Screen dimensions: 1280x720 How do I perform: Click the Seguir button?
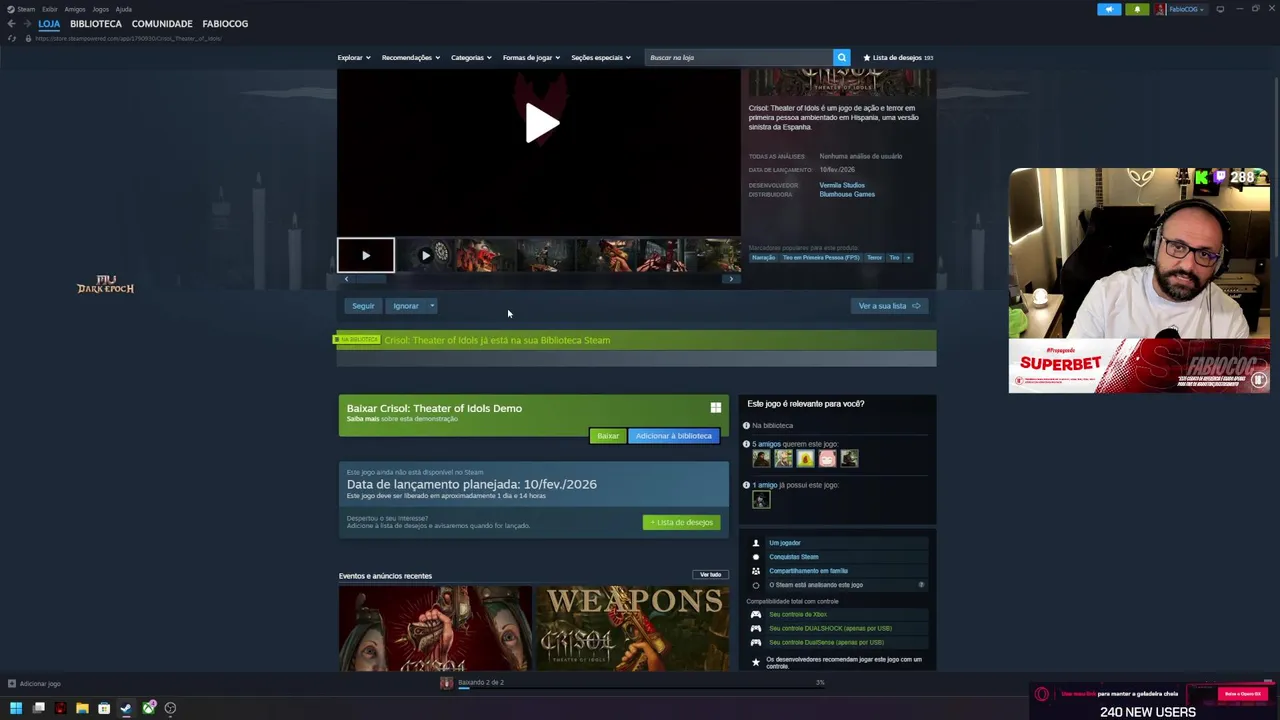click(363, 306)
